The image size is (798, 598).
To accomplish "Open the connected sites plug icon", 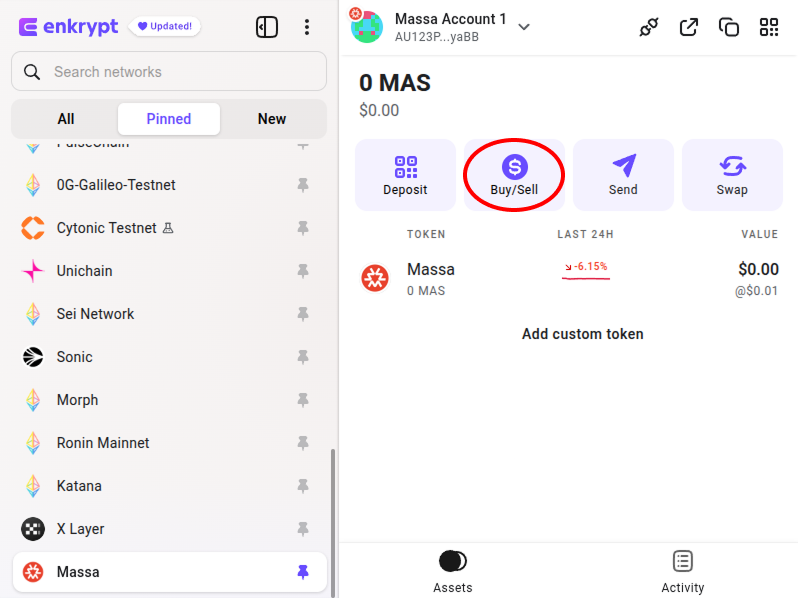I will tap(648, 27).
